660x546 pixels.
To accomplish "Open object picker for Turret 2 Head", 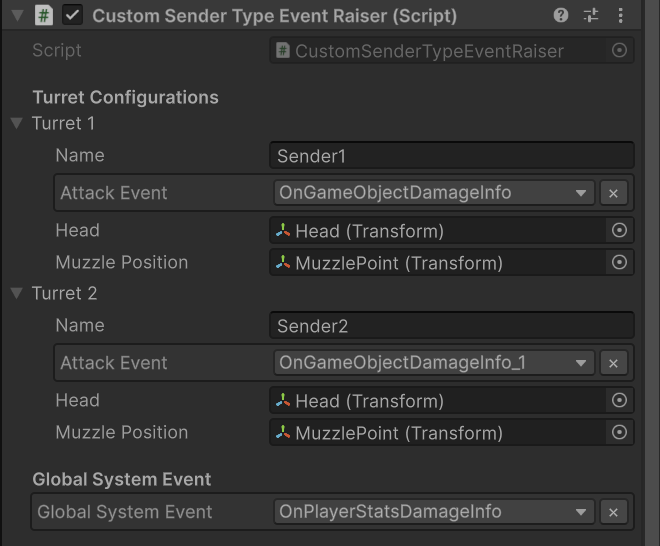I will tap(619, 401).
